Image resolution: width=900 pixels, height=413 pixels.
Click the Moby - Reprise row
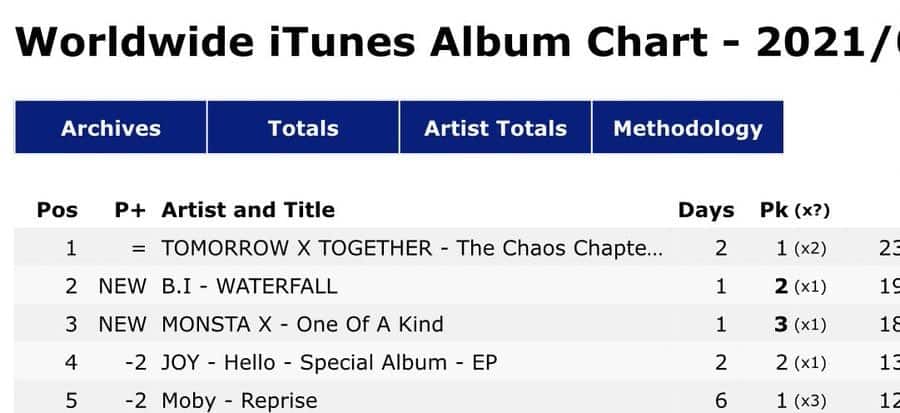click(239, 400)
